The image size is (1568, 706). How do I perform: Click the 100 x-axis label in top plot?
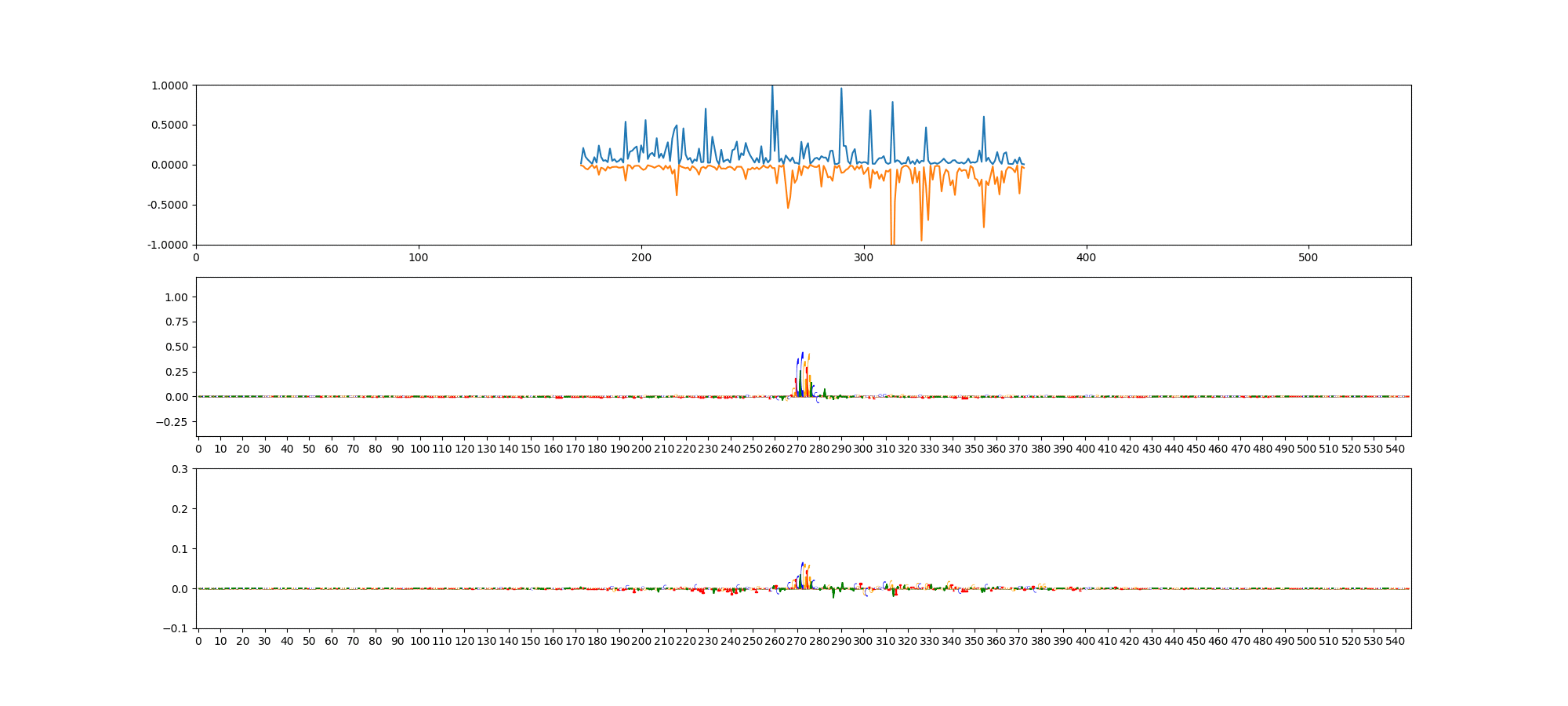tap(419, 257)
